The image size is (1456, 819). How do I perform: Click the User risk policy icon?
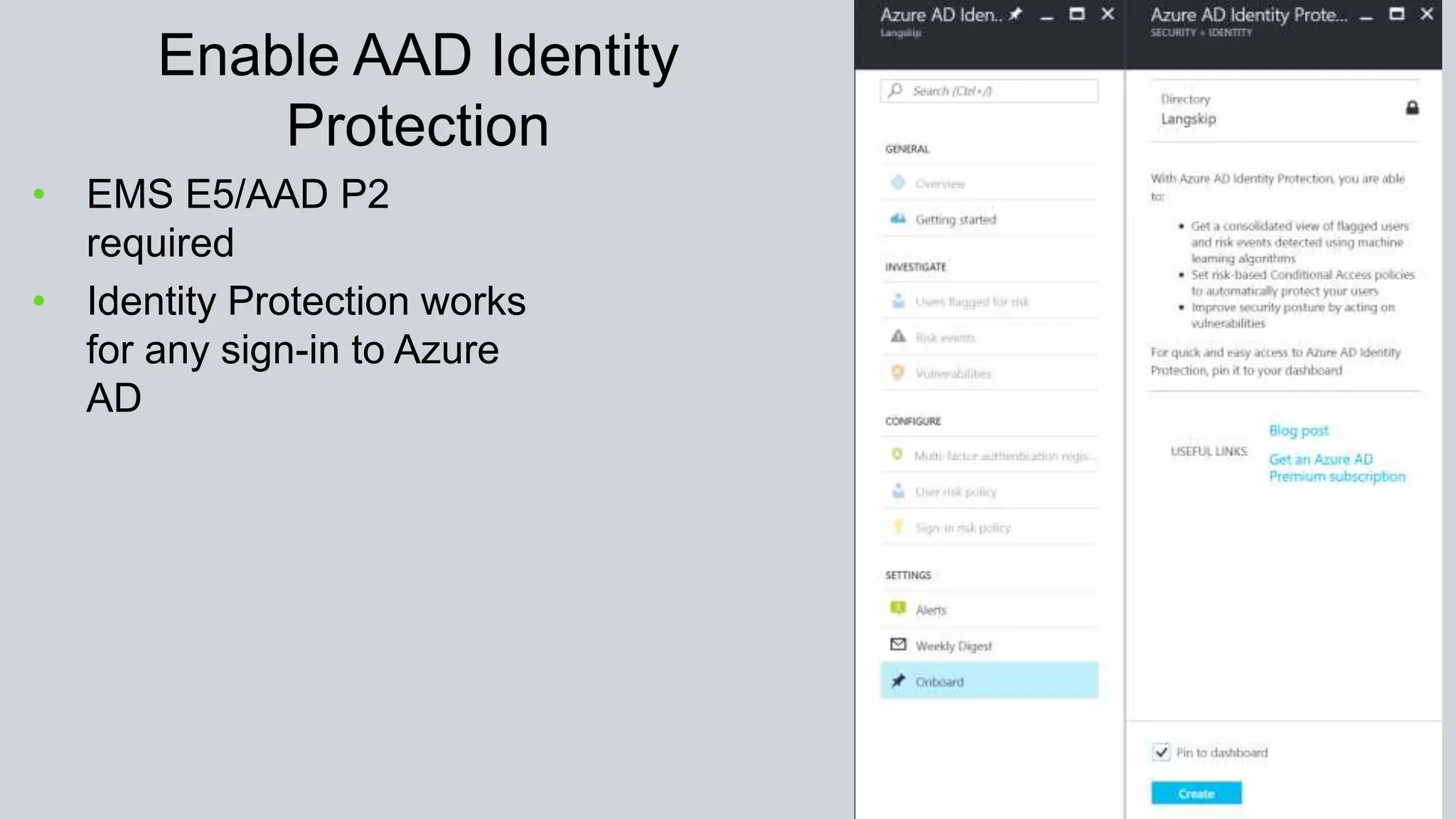(x=898, y=491)
